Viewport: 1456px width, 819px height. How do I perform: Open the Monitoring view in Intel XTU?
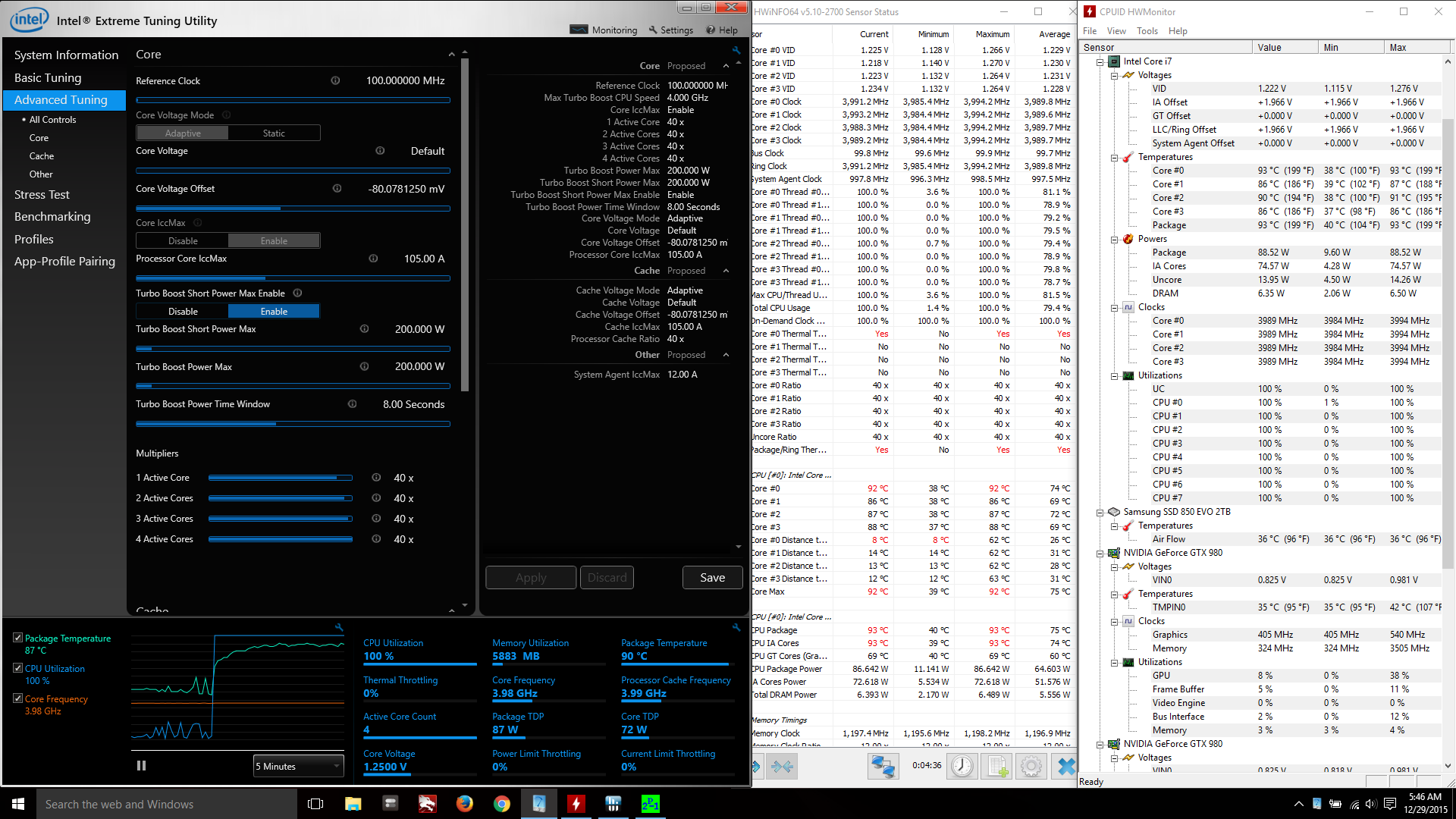click(604, 30)
